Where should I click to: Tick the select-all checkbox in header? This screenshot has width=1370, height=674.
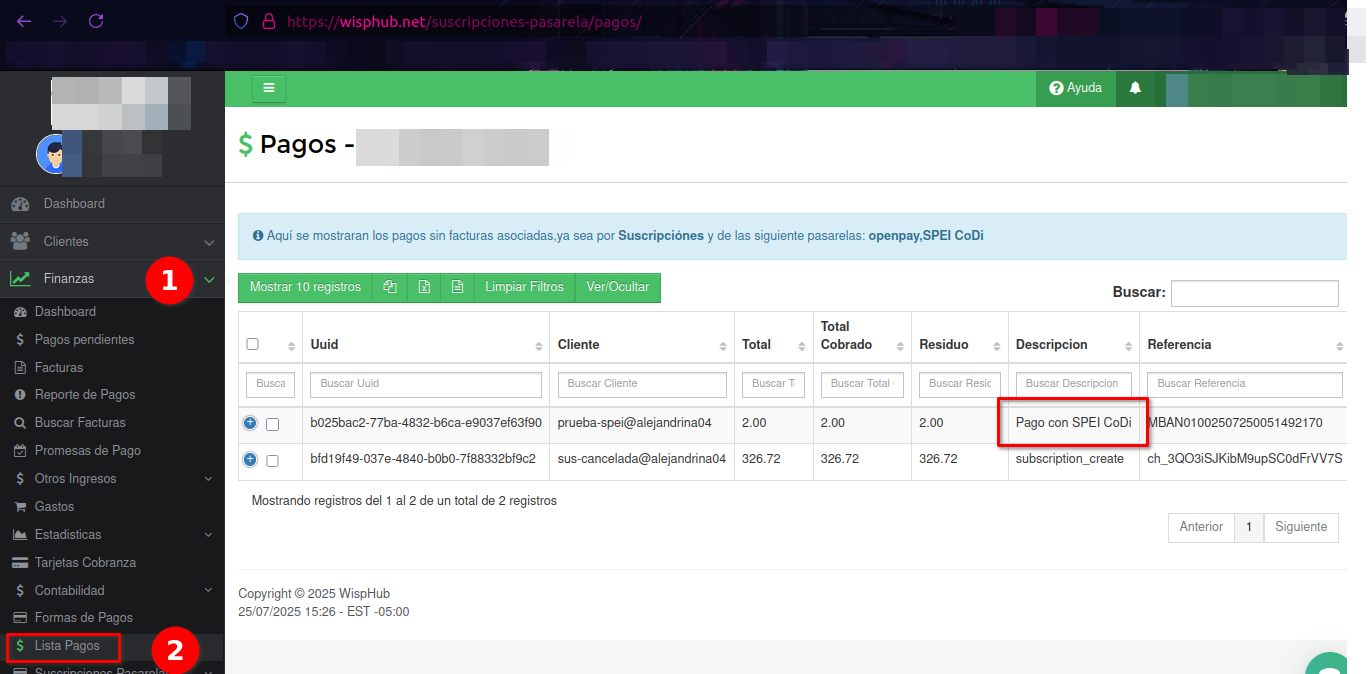point(253,344)
